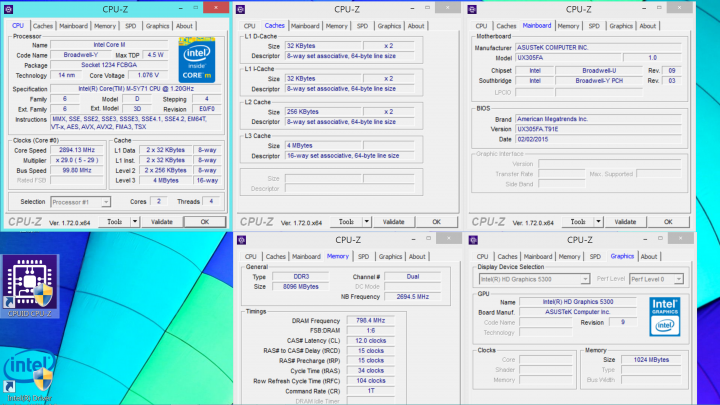Click OK in the CPU tab window

point(205,222)
